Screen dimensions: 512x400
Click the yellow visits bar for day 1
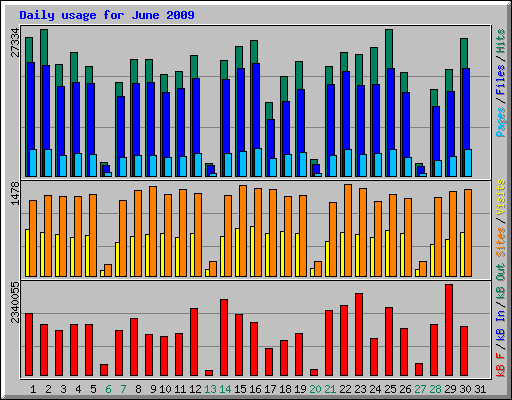tap(27, 253)
